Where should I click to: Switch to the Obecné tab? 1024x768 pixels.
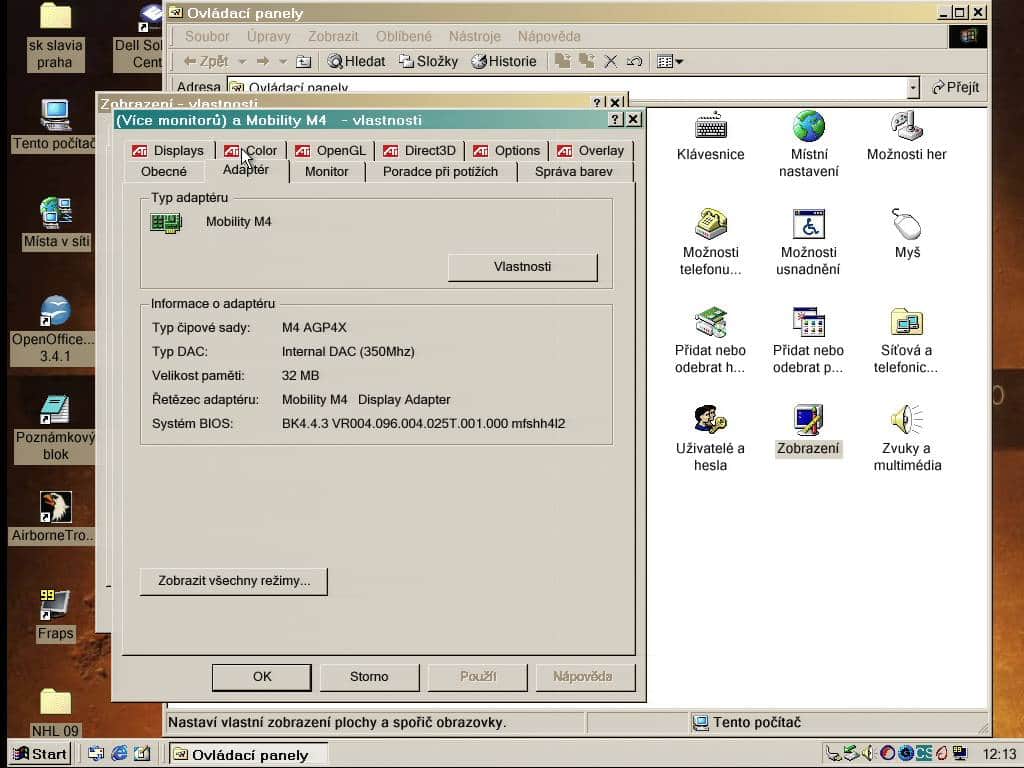(x=164, y=172)
